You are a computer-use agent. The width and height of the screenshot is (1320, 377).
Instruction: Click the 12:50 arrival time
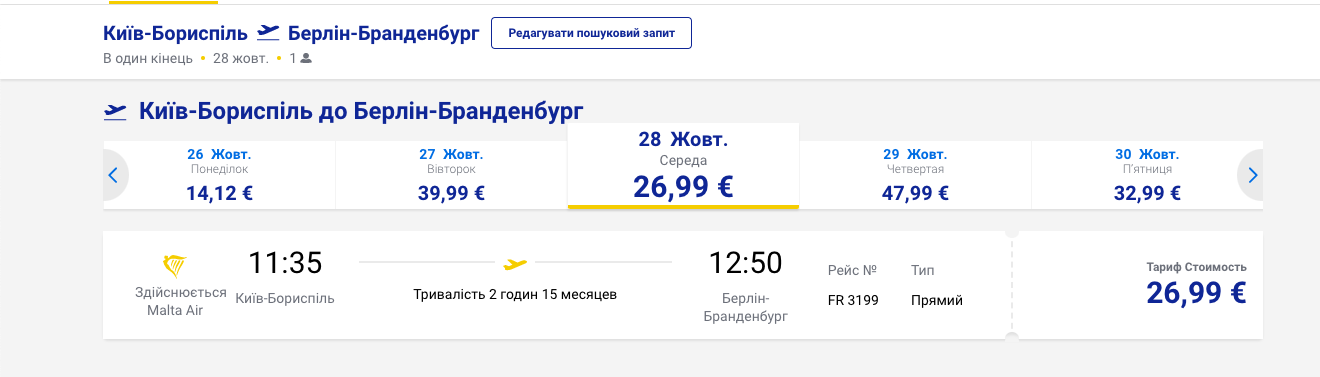click(x=745, y=263)
